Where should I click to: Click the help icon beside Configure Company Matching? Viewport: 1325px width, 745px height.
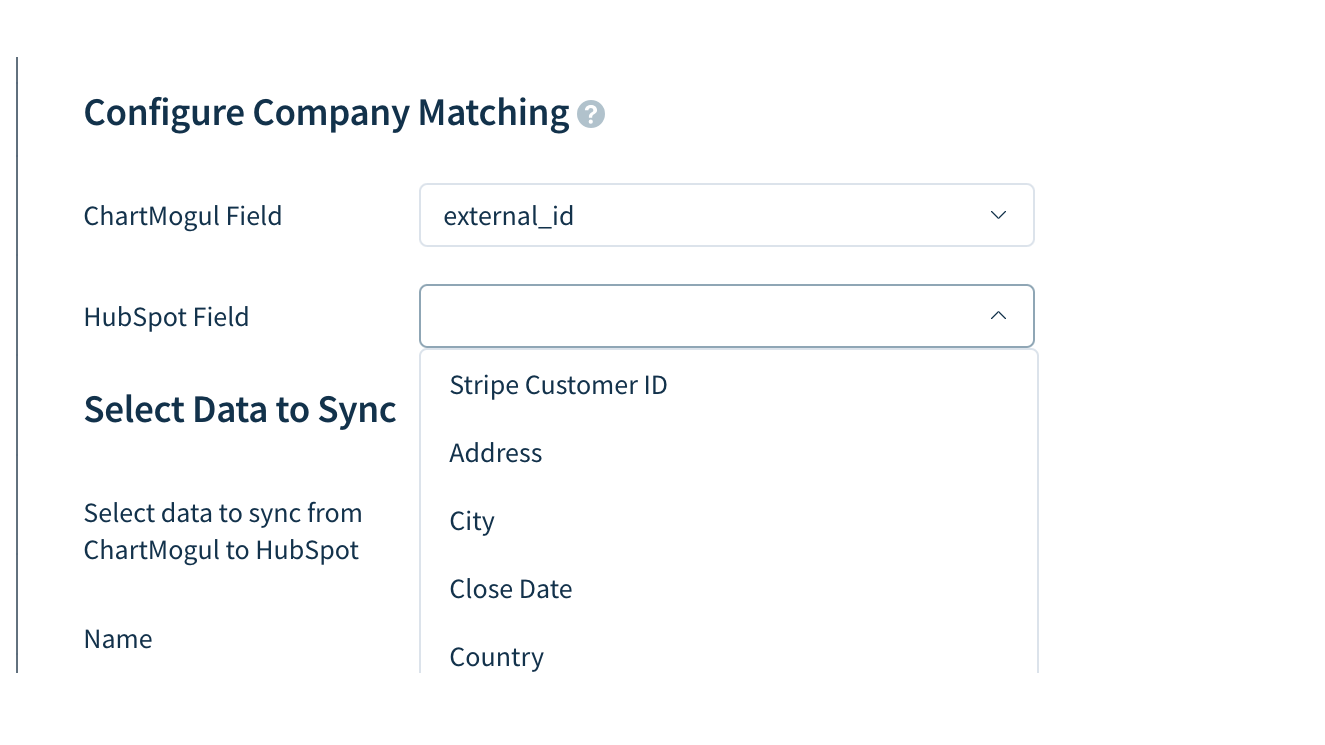tap(591, 115)
